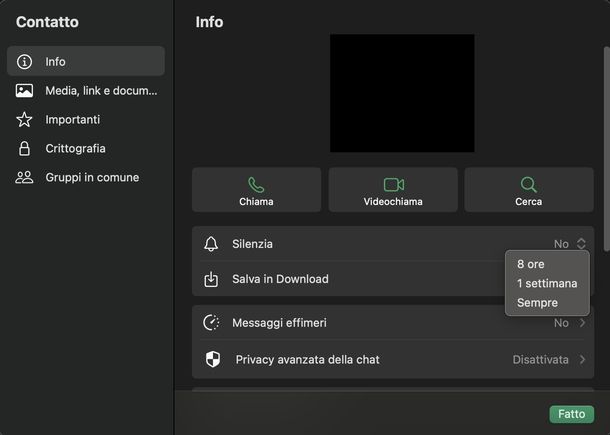Choose 8 ore mute duration

(x=531, y=265)
